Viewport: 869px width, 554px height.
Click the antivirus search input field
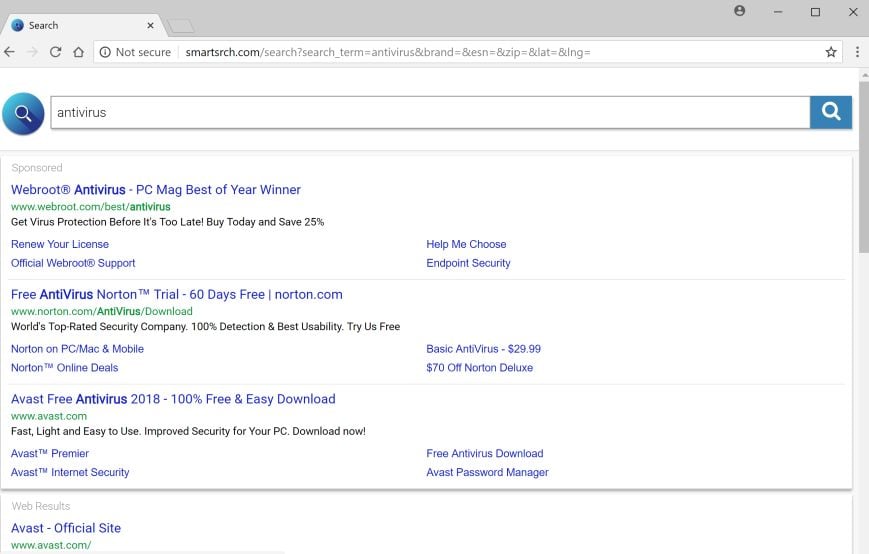tap(430, 112)
